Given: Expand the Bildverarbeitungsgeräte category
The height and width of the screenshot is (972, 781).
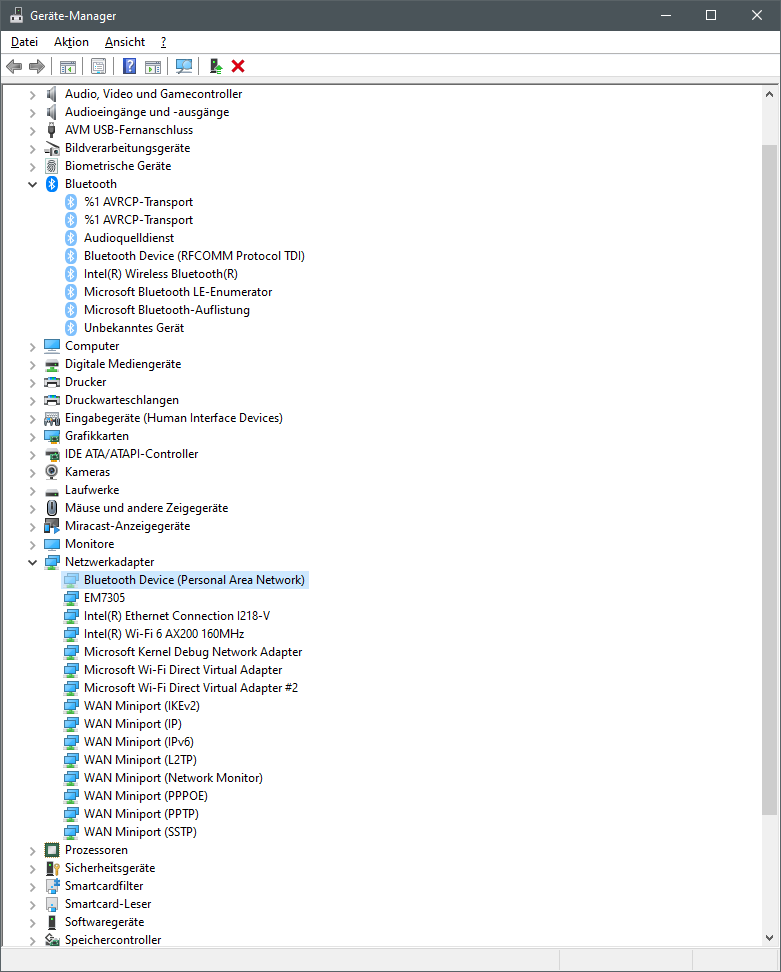Looking at the screenshot, I should coord(33,149).
